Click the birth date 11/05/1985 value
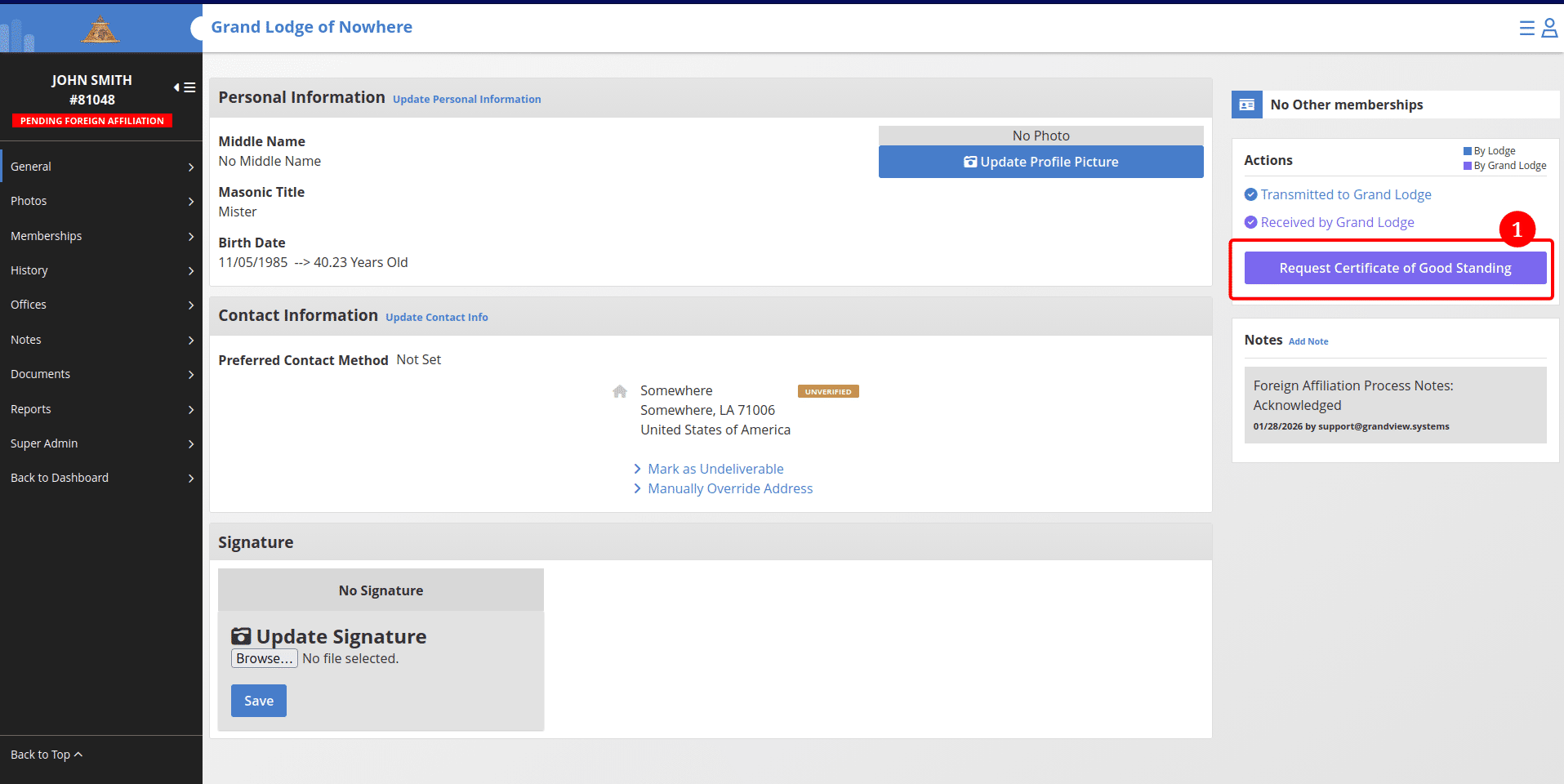This screenshot has width=1564, height=784. 252,262
